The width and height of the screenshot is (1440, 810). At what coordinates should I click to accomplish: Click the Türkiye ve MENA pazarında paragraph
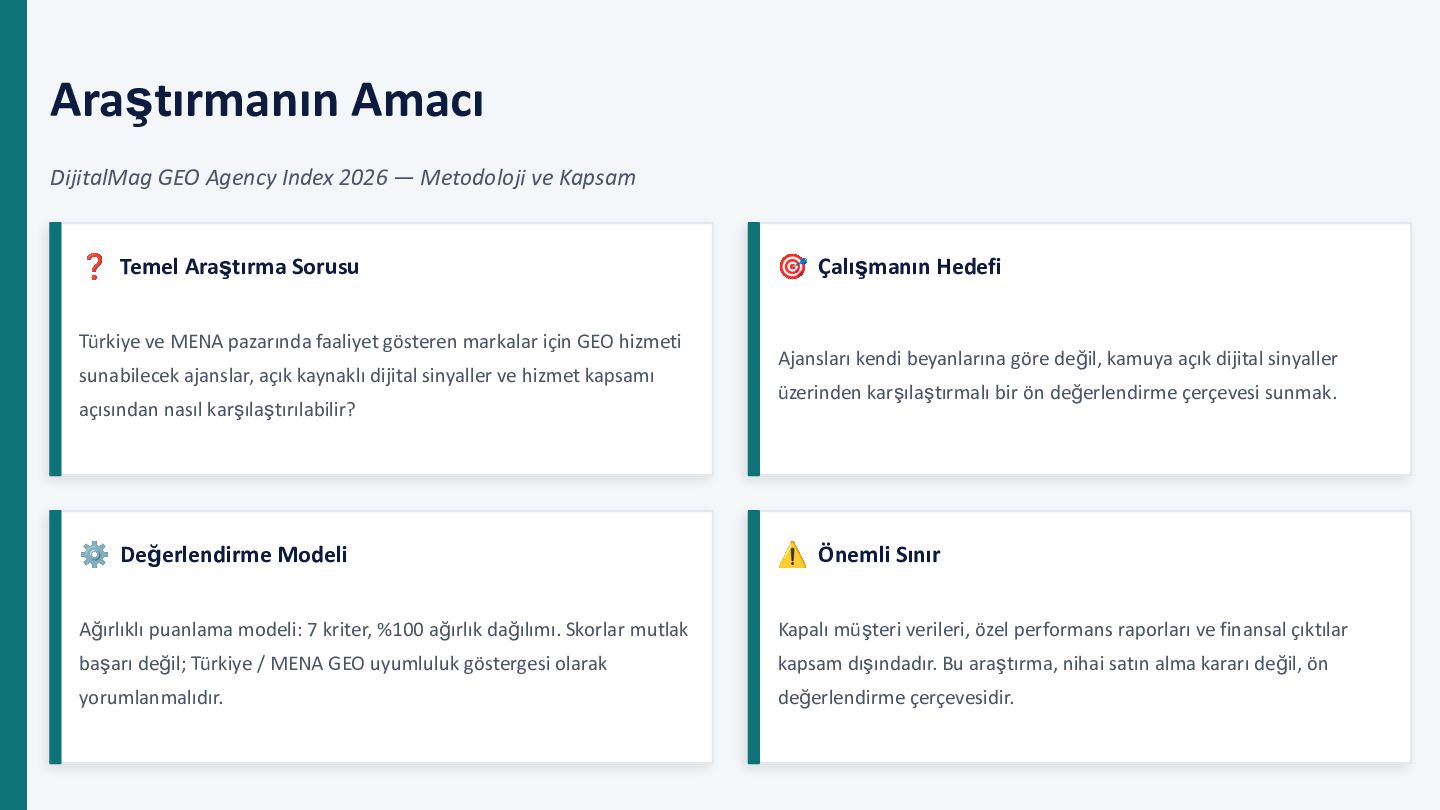tap(380, 376)
